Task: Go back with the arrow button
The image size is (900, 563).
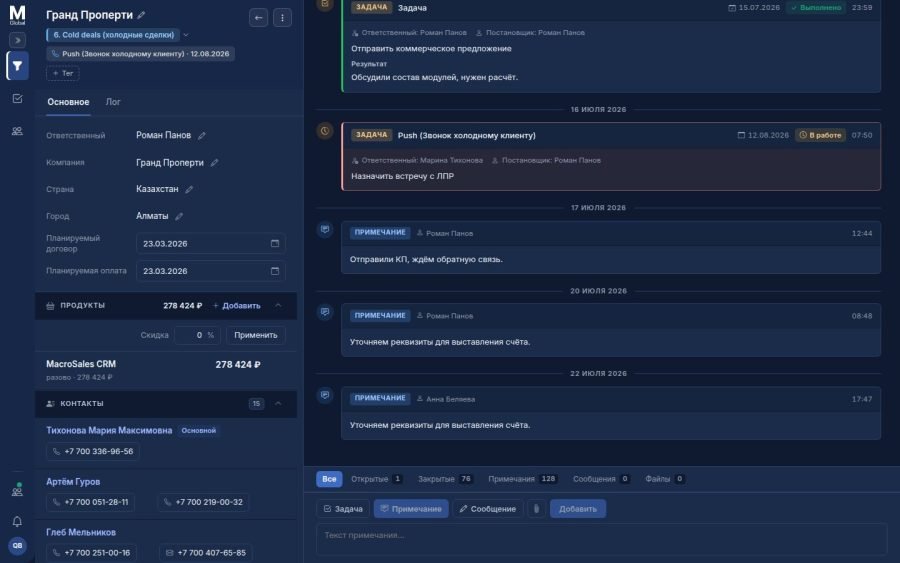Action: [258, 18]
